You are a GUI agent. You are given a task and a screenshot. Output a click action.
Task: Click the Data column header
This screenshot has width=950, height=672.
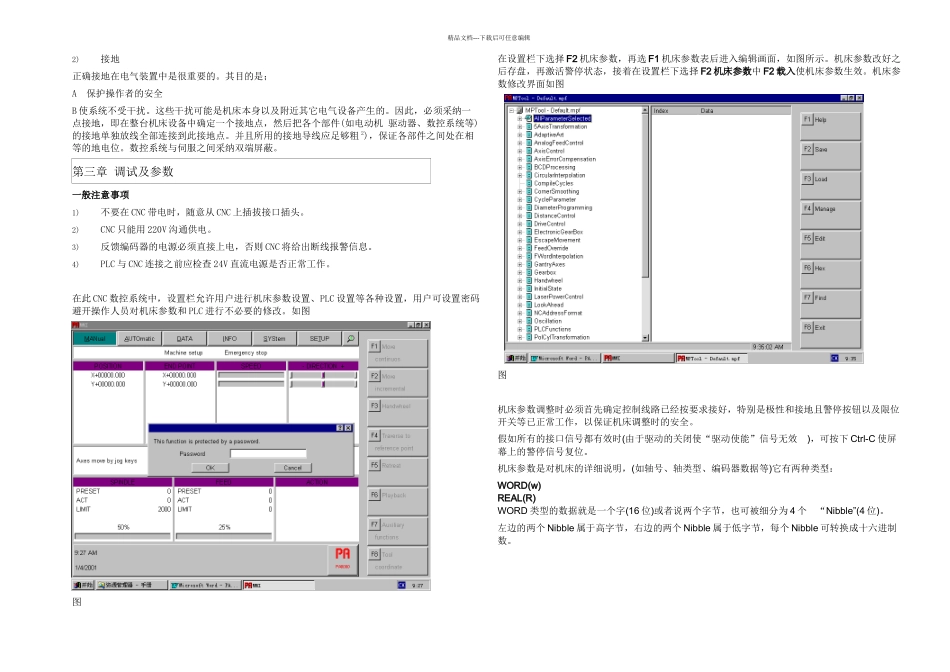pos(745,111)
